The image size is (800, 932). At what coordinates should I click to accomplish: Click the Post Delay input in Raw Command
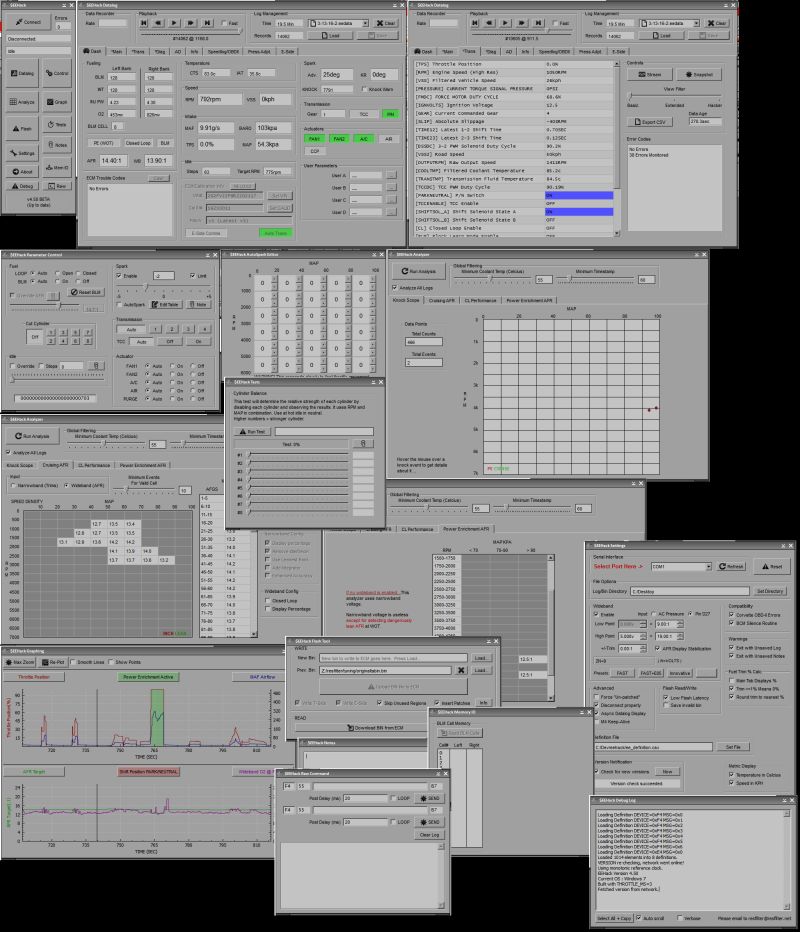364,797
